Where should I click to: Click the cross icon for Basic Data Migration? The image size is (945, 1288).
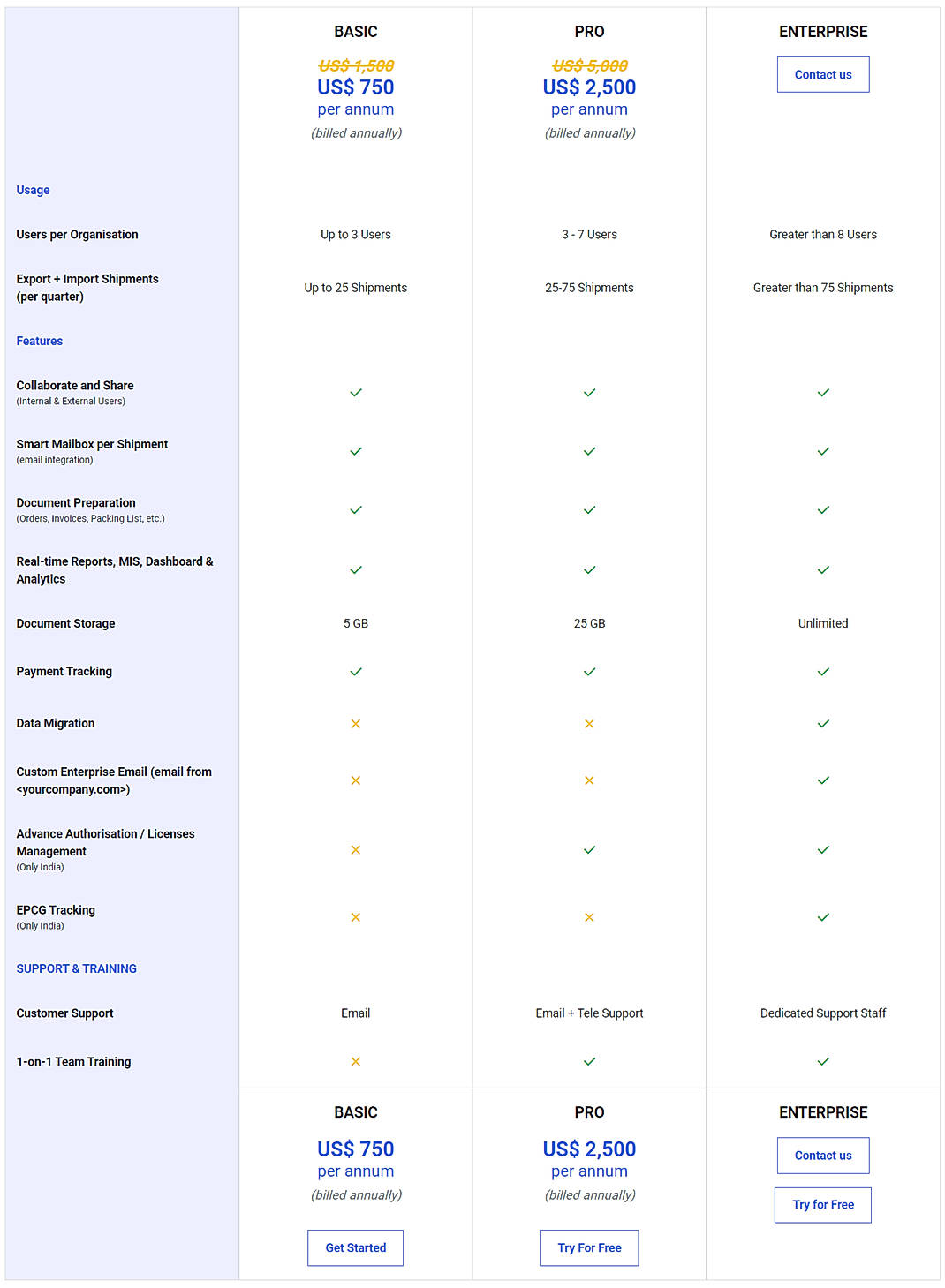(x=355, y=723)
